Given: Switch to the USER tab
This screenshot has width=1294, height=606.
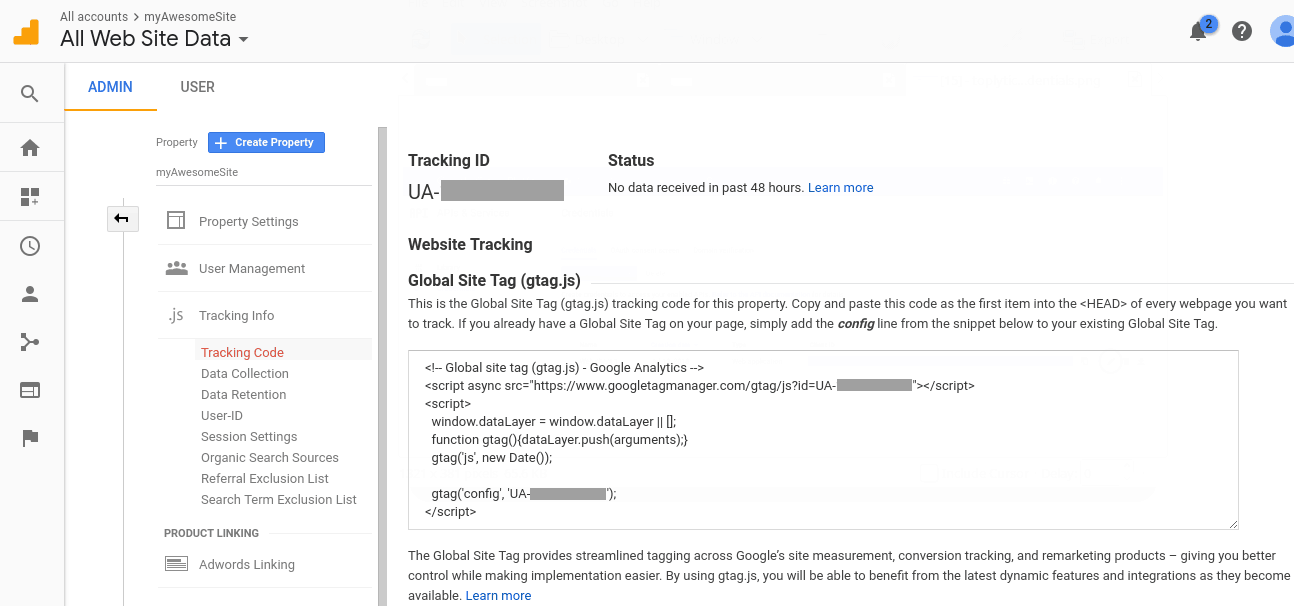Looking at the screenshot, I should (x=197, y=87).
